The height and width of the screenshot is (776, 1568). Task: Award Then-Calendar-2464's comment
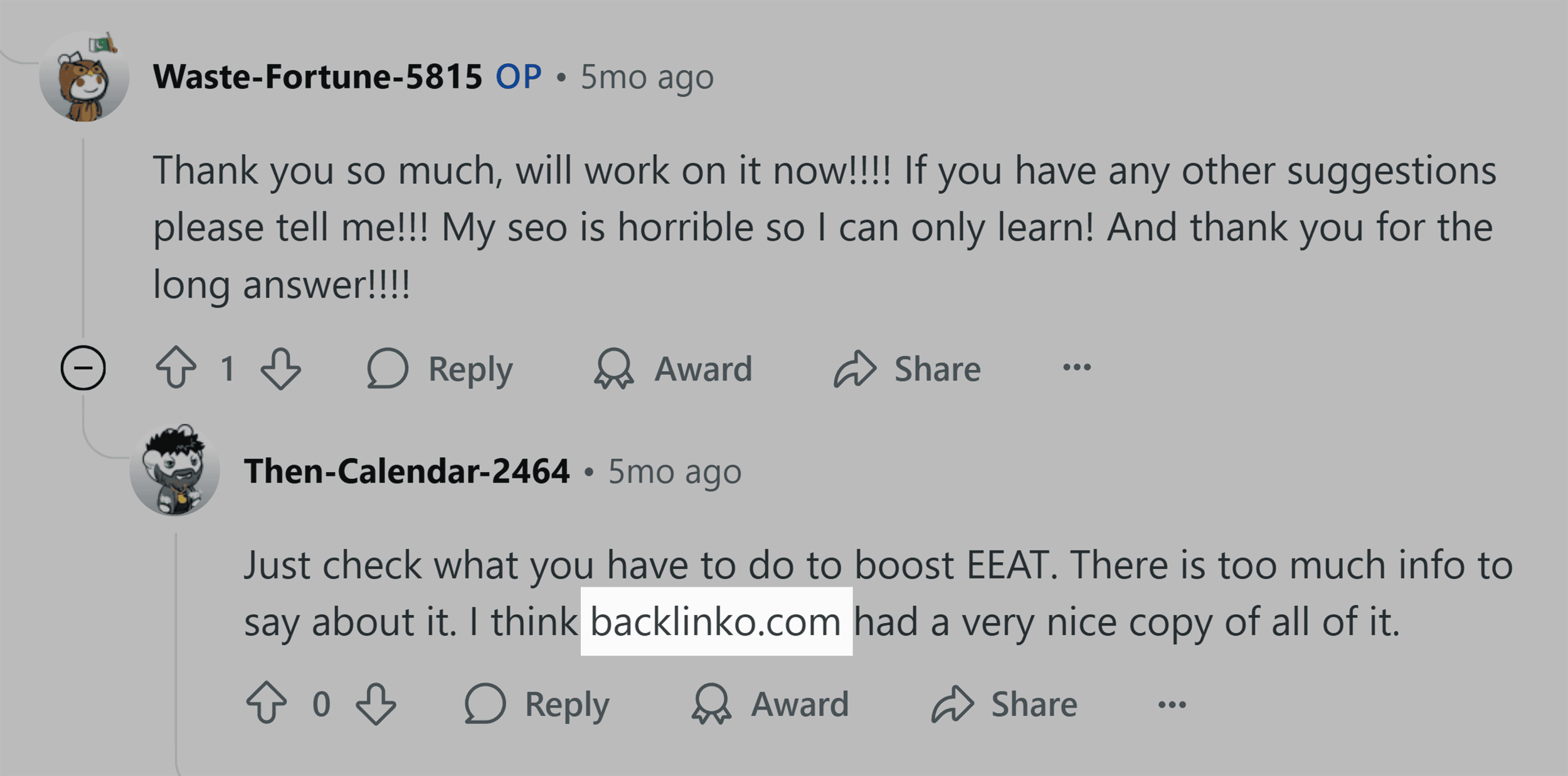[770, 704]
